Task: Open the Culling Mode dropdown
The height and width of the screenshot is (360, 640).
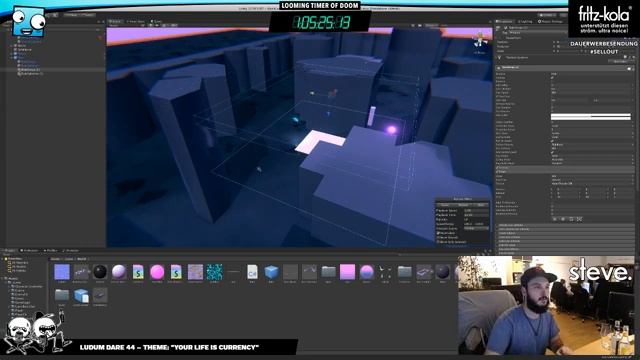Action: coord(592,160)
